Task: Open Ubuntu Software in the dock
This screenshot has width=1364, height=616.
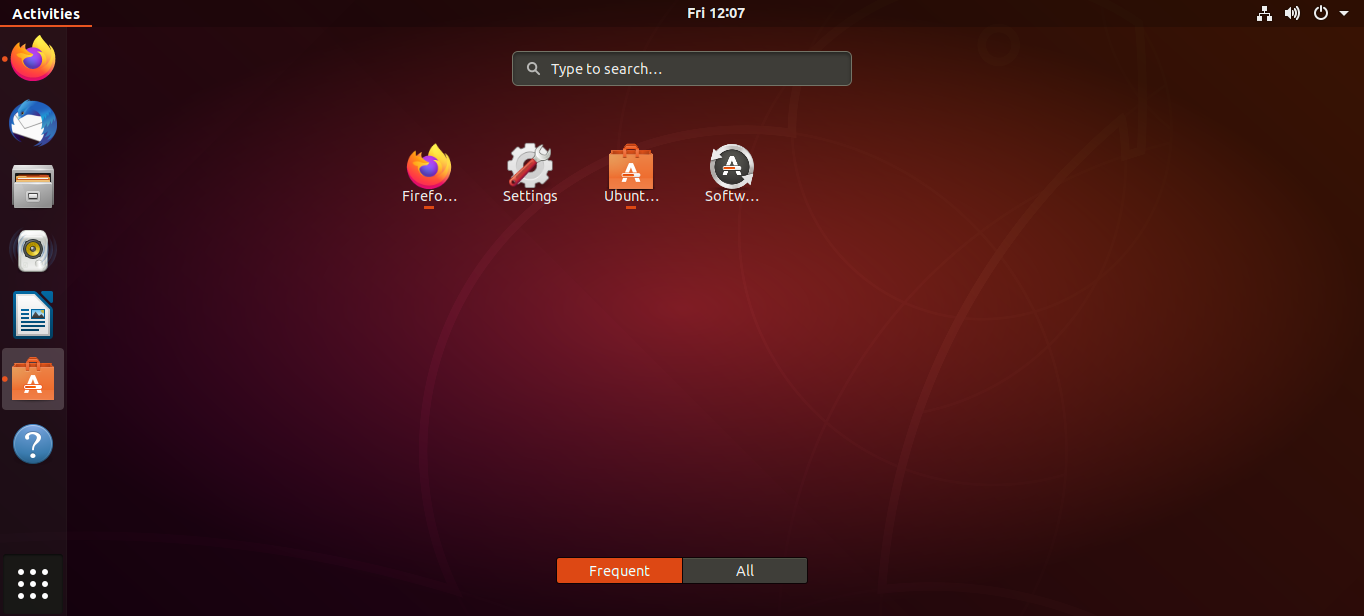Action: coord(33,379)
